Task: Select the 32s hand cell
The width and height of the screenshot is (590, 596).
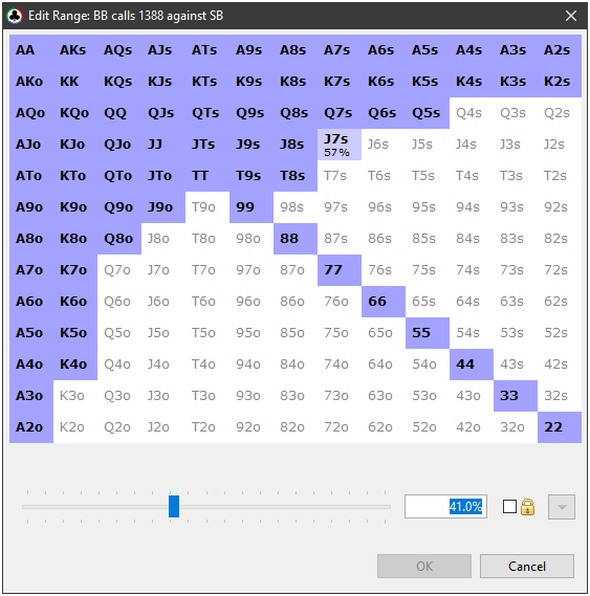Action: pyautogui.click(x=560, y=396)
